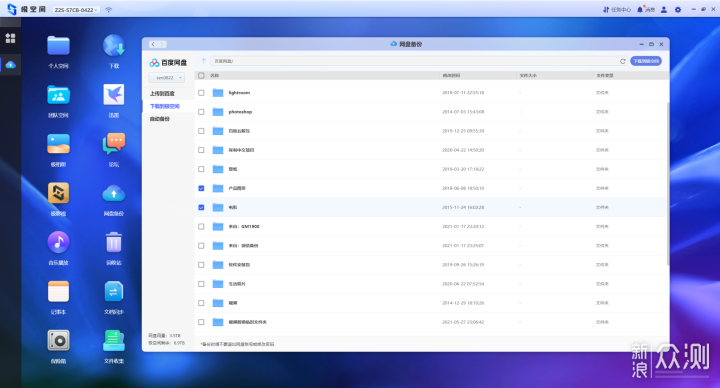Screen dimensions: 720x388
Task: Check the 来自：GM1900 folder checkbox
Action: (x=201, y=227)
